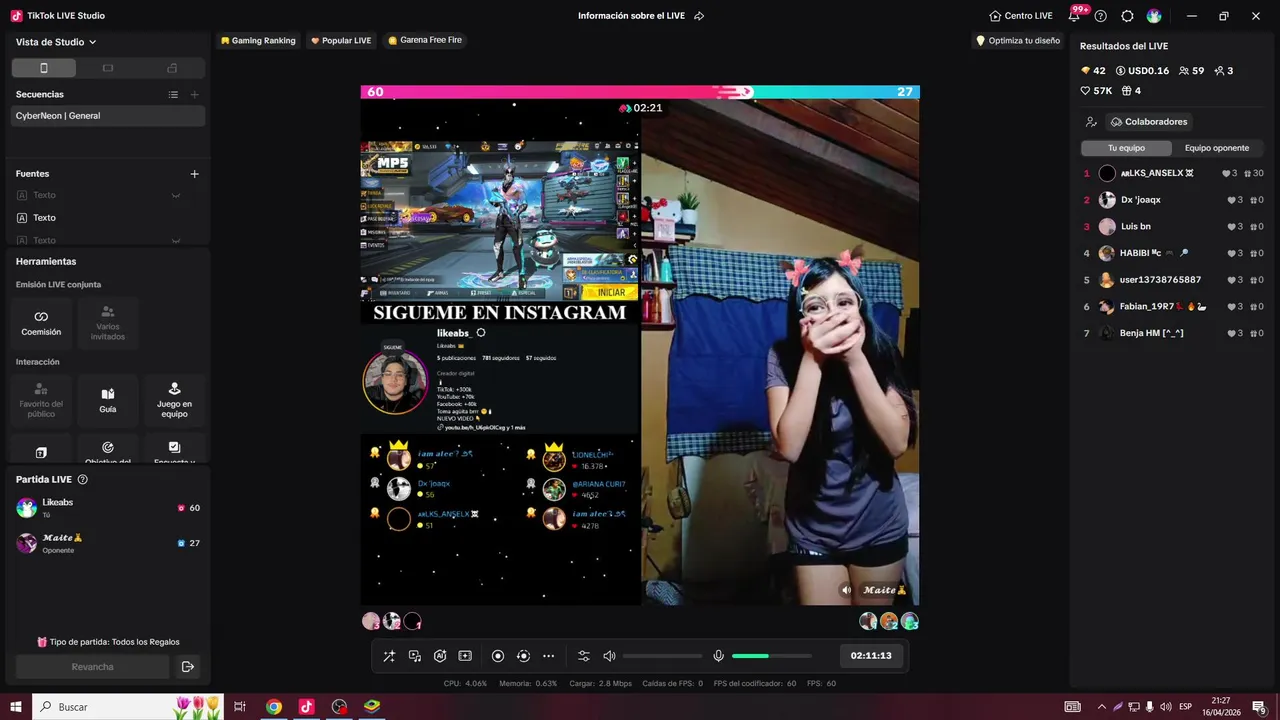Open the Gaming Ranking tag
Image resolution: width=1280 pixels, height=720 pixels.
pos(258,41)
